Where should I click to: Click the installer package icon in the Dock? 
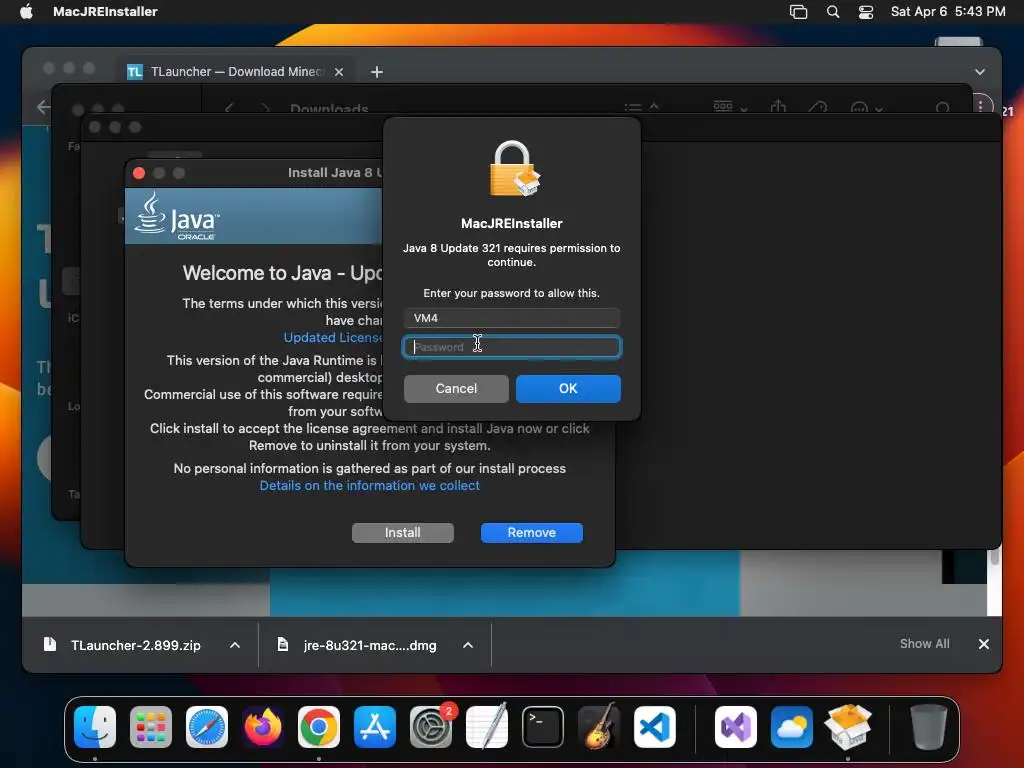848,726
